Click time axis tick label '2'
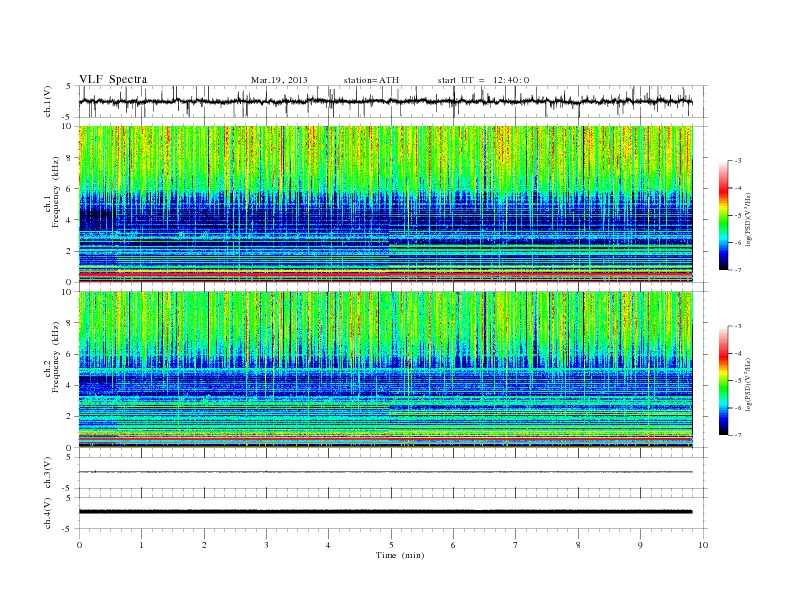Screen dimensions: 792x612 pos(204,545)
